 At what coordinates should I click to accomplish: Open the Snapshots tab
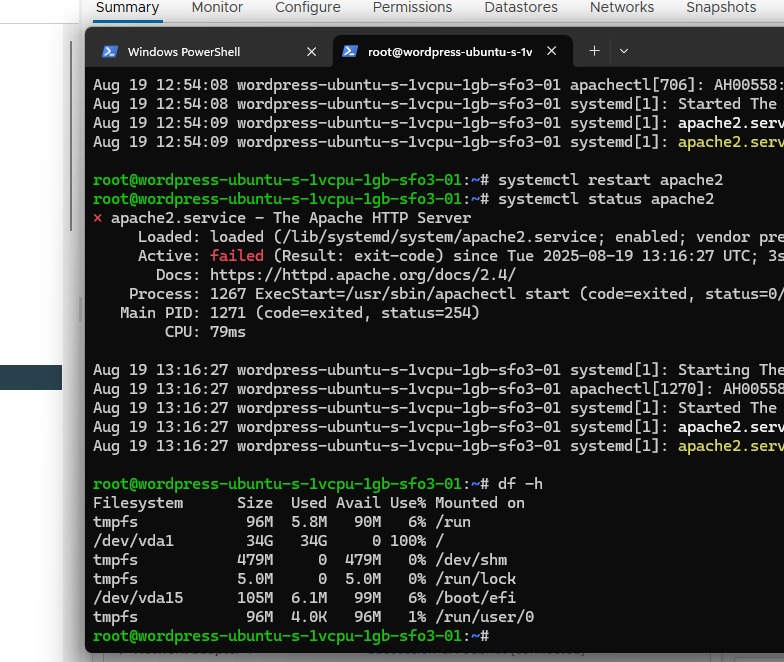coord(720,8)
